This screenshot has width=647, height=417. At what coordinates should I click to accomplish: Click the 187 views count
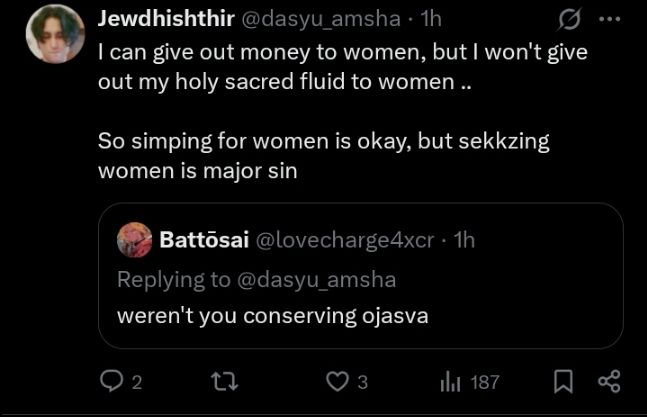tap(484, 381)
